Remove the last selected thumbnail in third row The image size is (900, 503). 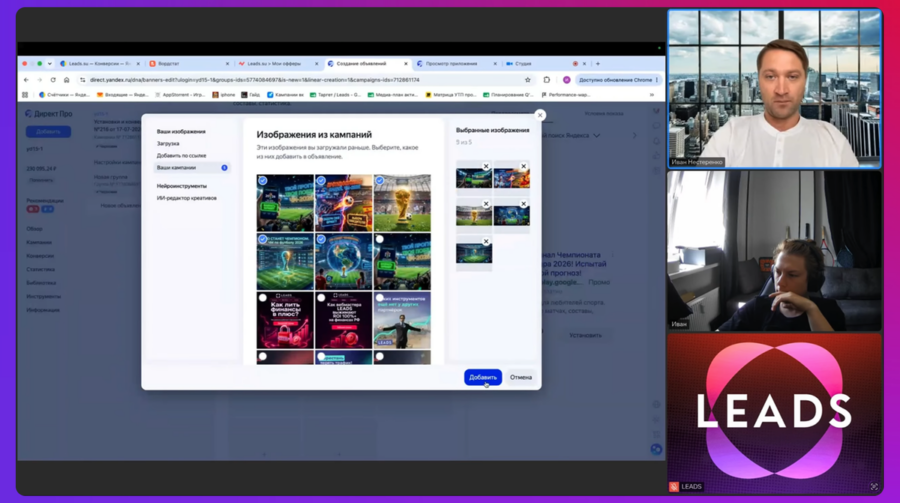coord(486,242)
